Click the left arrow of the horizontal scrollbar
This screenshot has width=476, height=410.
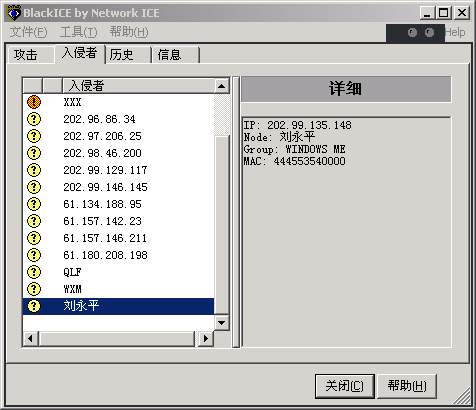(x=31, y=339)
